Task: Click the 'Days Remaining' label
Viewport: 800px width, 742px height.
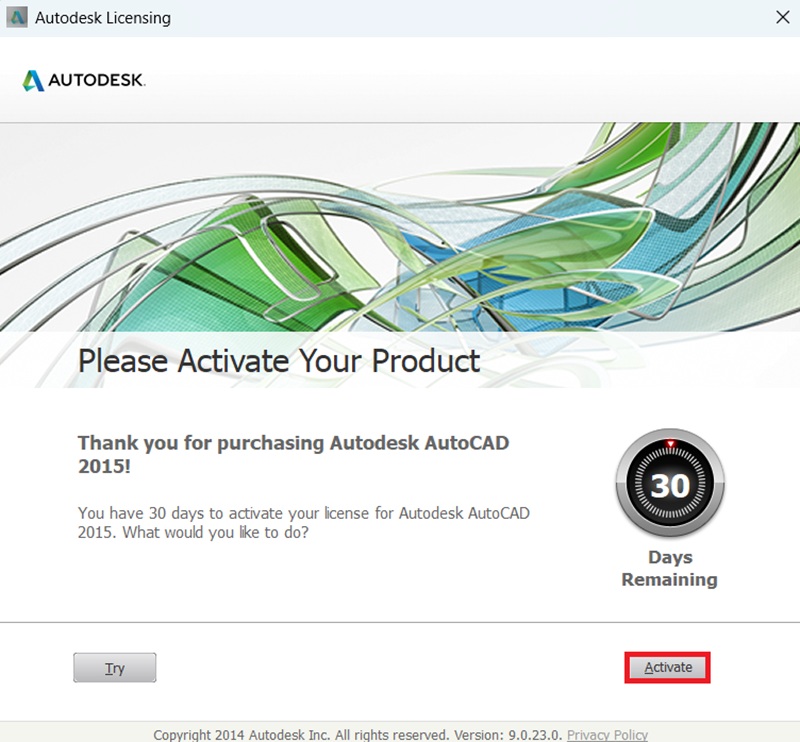Action: (x=668, y=568)
